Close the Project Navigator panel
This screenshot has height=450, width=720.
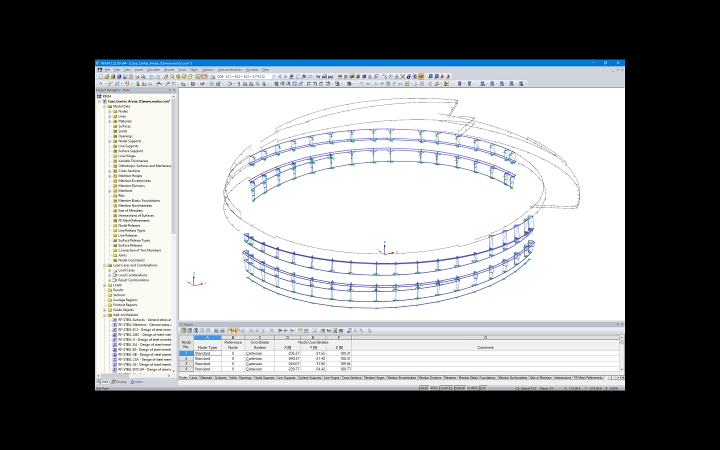[x=174, y=90]
